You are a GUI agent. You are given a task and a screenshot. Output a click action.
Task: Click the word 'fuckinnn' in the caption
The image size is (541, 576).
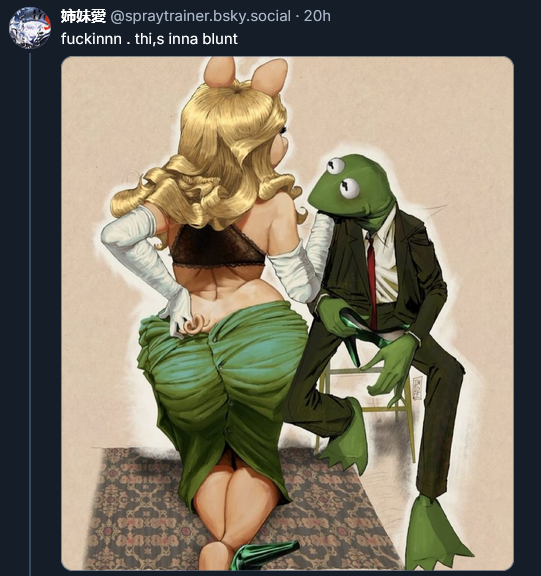pos(91,39)
